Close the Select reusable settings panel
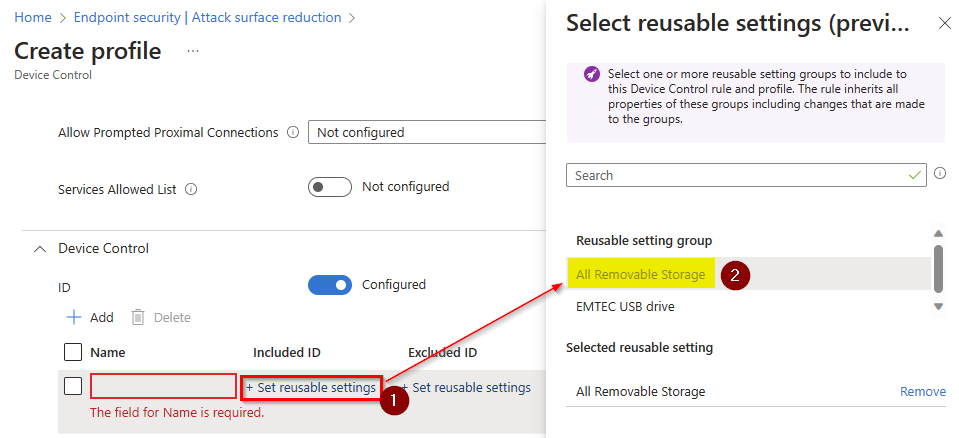The width and height of the screenshot is (959, 438). (x=944, y=23)
